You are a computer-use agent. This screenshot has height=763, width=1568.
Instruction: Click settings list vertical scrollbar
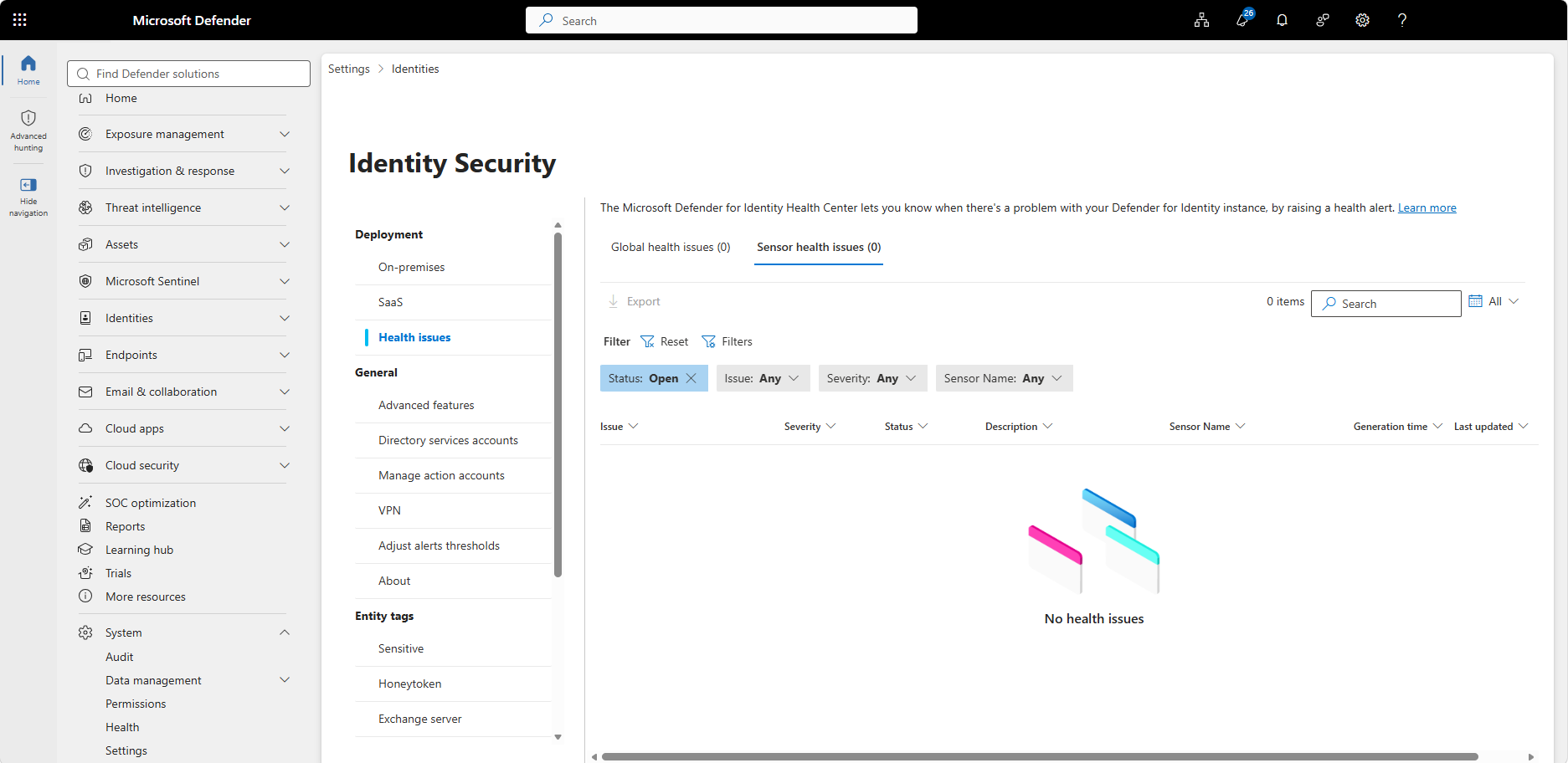click(x=558, y=404)
